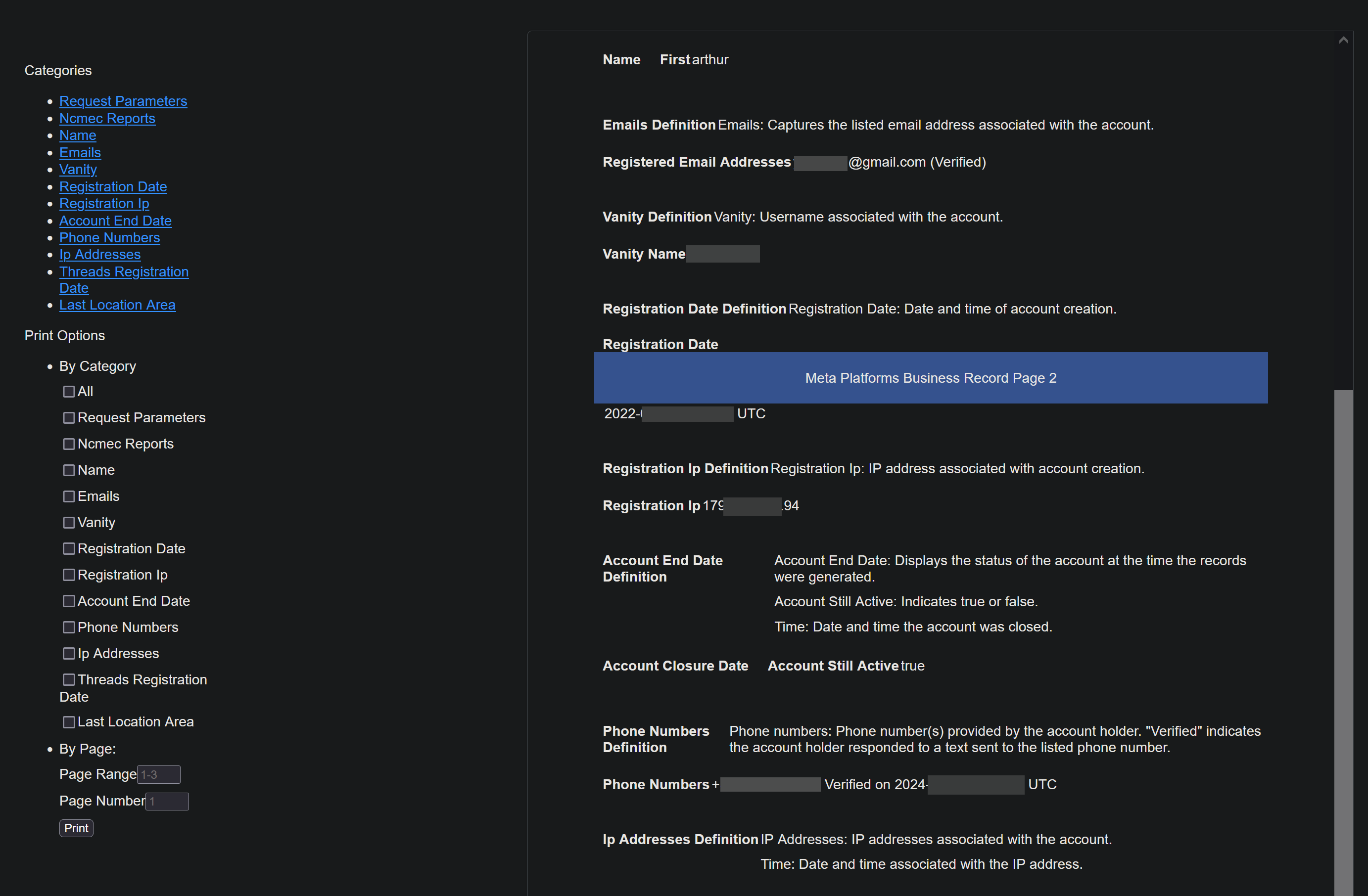Focus the Page Range input field
The width and height of the screenshot is (1368, 896).
point(159,774)
